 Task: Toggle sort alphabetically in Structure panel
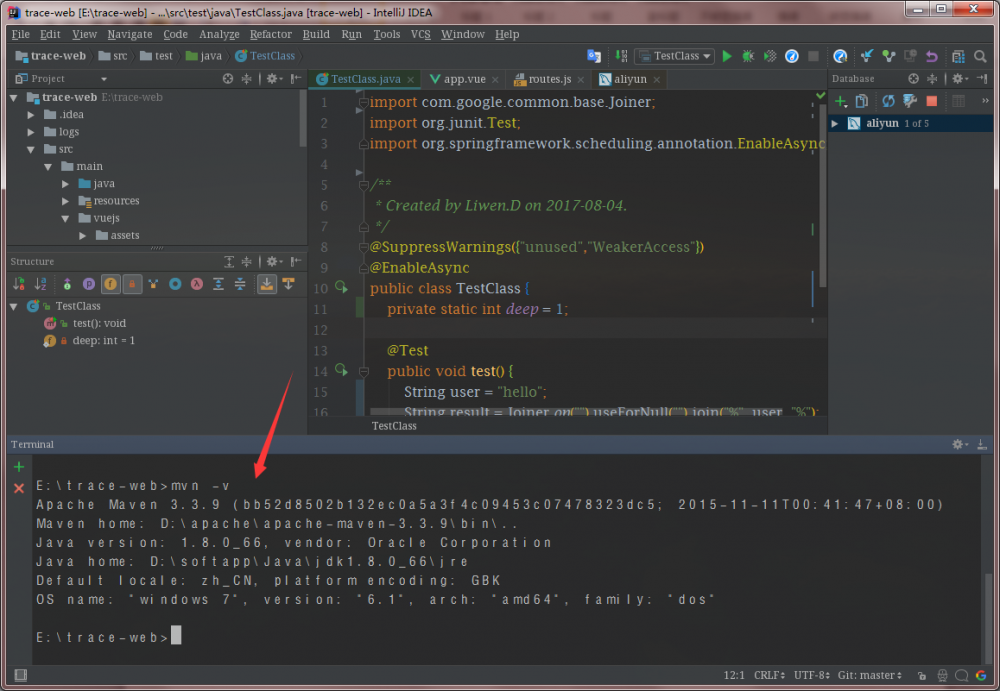pyautogui.click(x=39, y=286)
